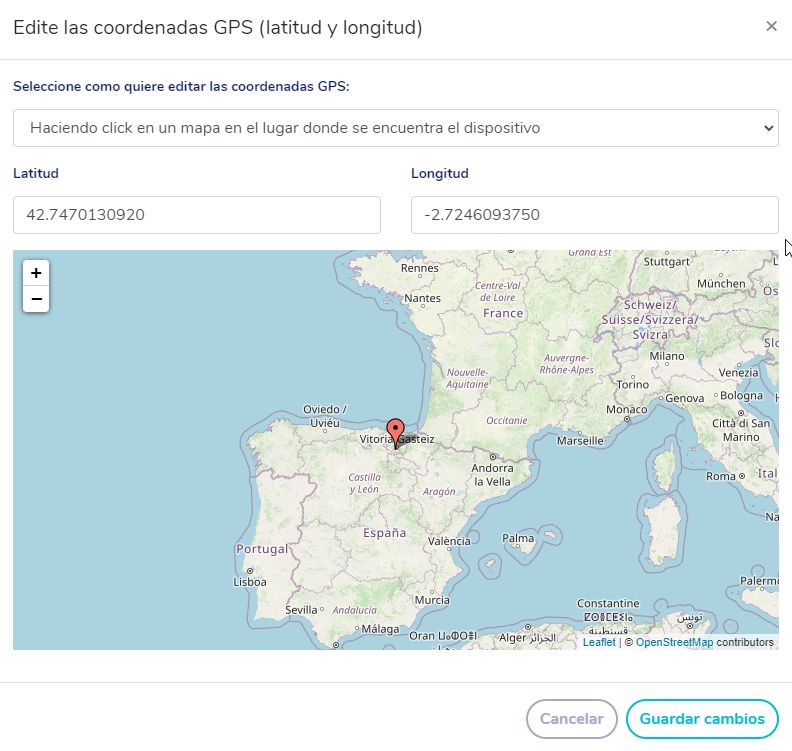Click the Castilla y León region label

tap(364, 483)
